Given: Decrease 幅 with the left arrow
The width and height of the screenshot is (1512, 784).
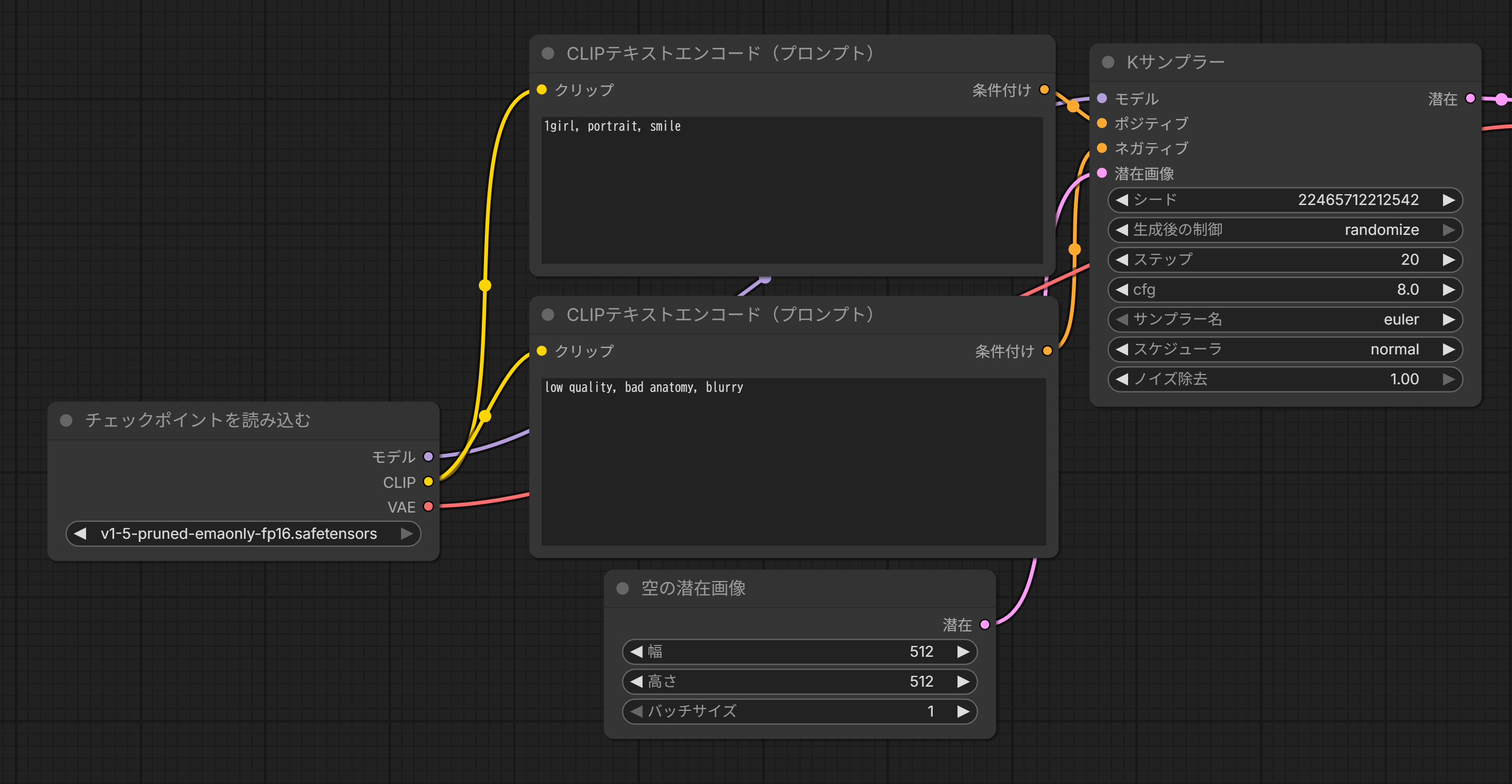Looking at the screenshot, I should point(636,652).
